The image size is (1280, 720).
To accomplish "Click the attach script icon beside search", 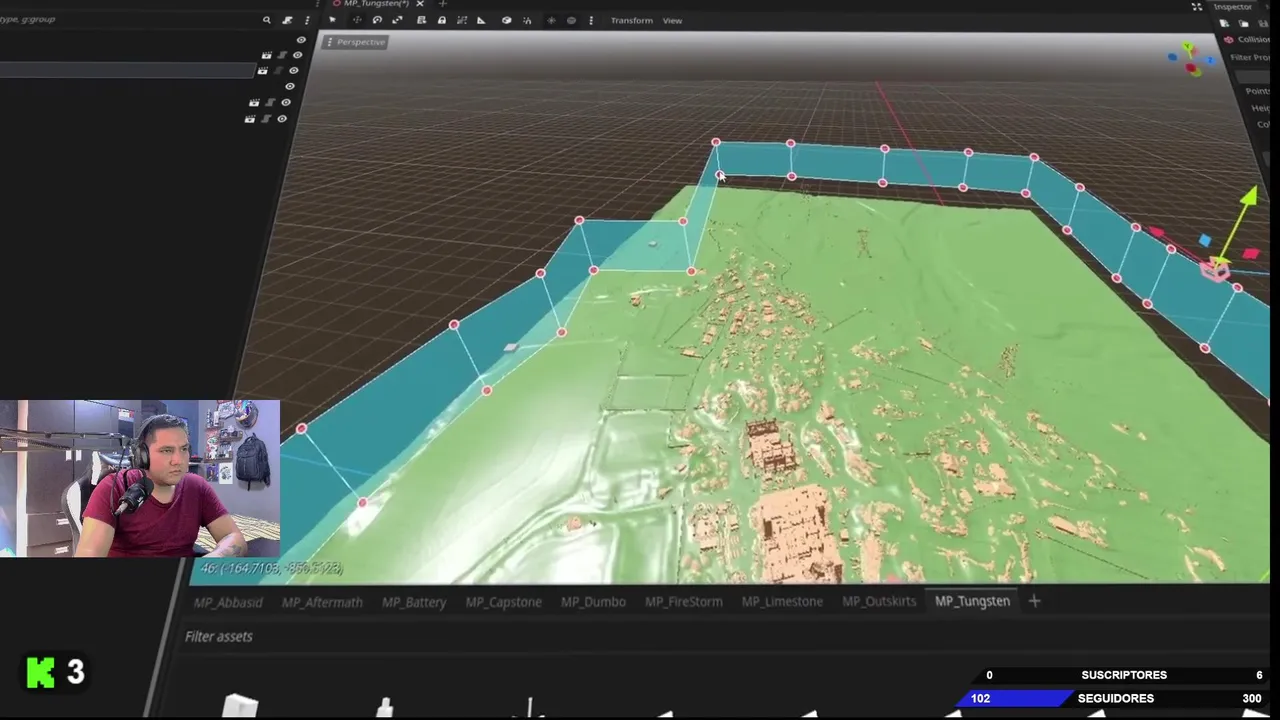I will [286, 20].
